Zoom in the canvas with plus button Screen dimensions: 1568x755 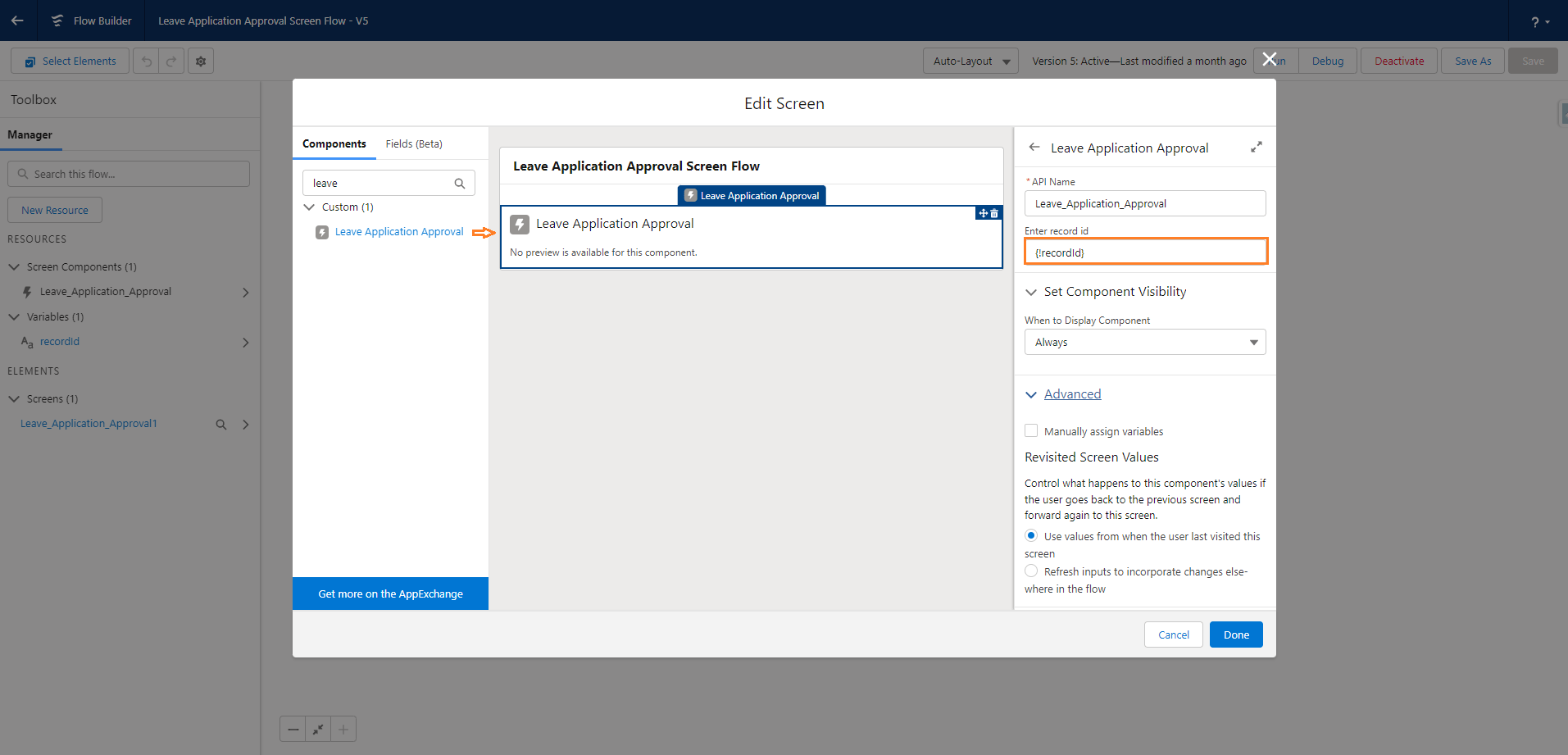(x=343, y=729)
